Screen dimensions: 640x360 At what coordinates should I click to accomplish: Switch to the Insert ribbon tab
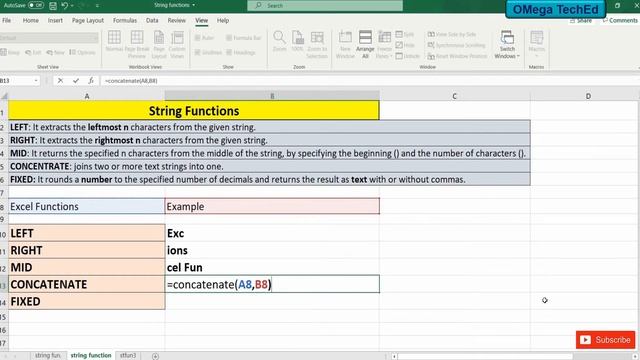[55, 20]
